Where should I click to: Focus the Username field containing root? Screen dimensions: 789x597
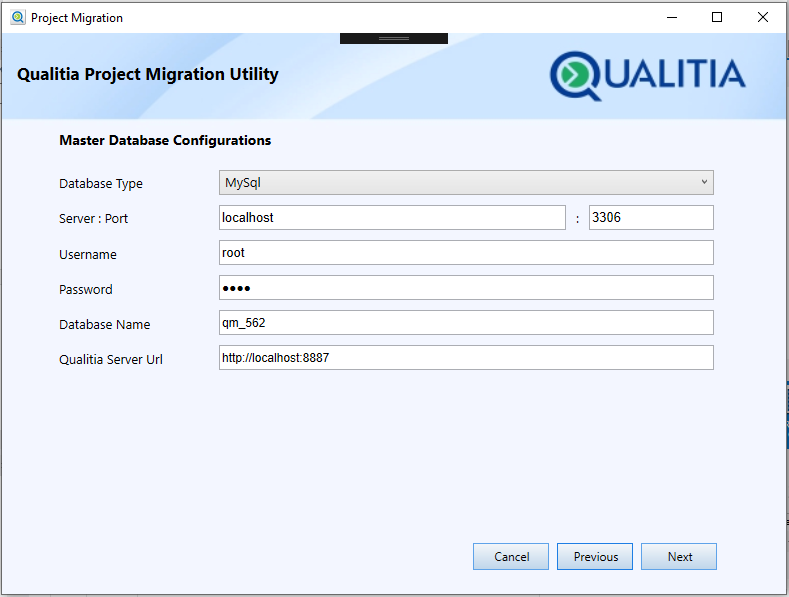pyautogui.click(x=466, y=253)
